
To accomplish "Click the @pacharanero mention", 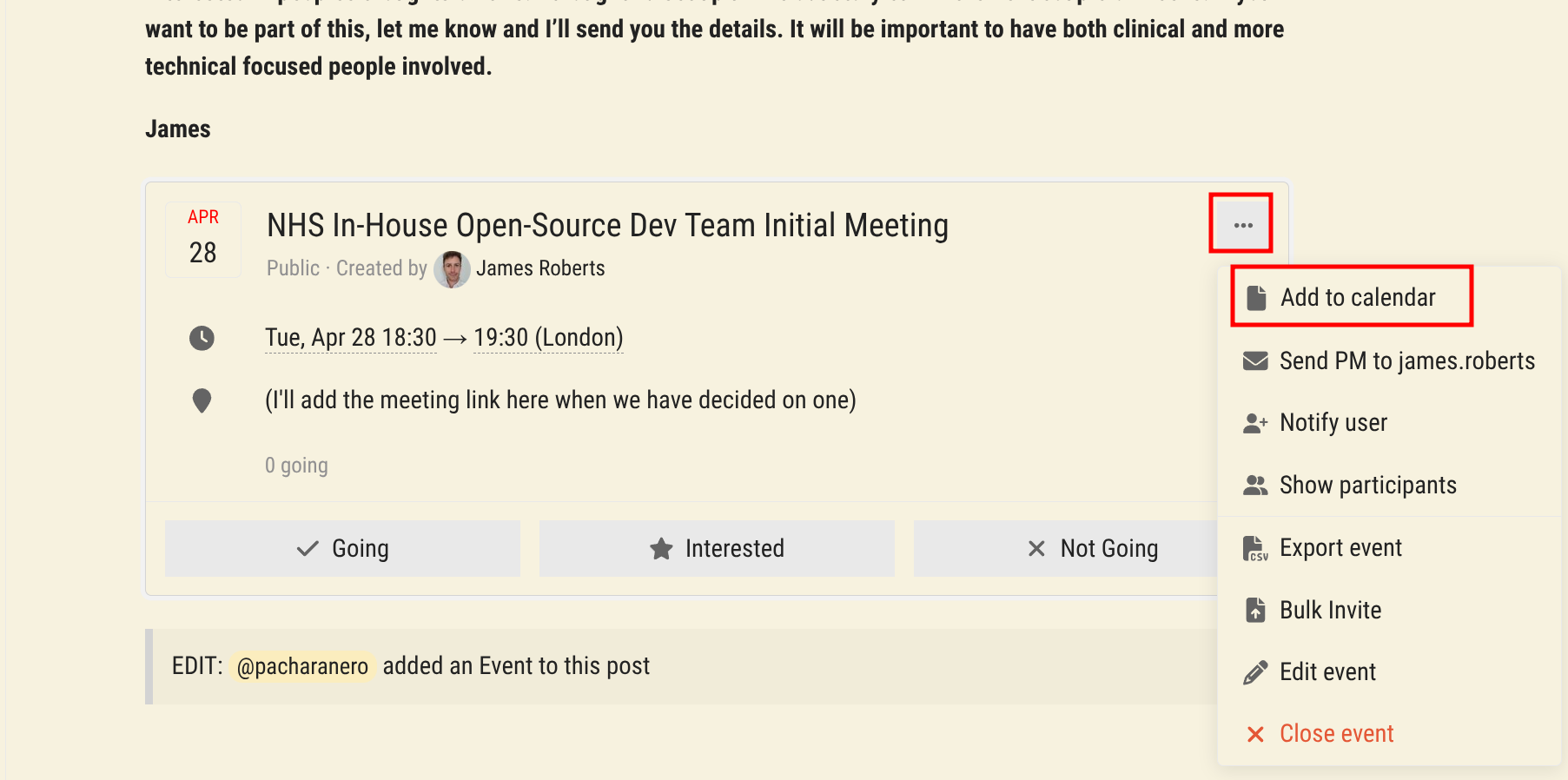I will click(302, 667).
